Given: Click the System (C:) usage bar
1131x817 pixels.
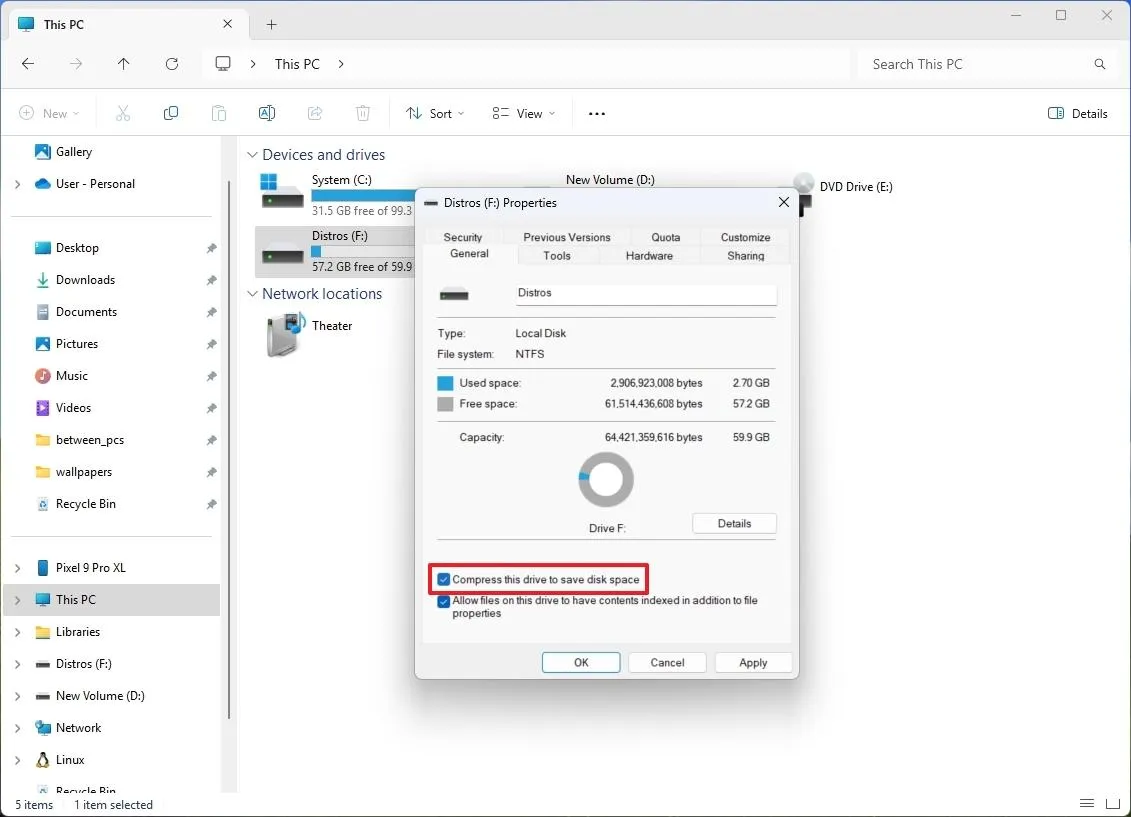Looking at the screenshot, I should 363,195.
